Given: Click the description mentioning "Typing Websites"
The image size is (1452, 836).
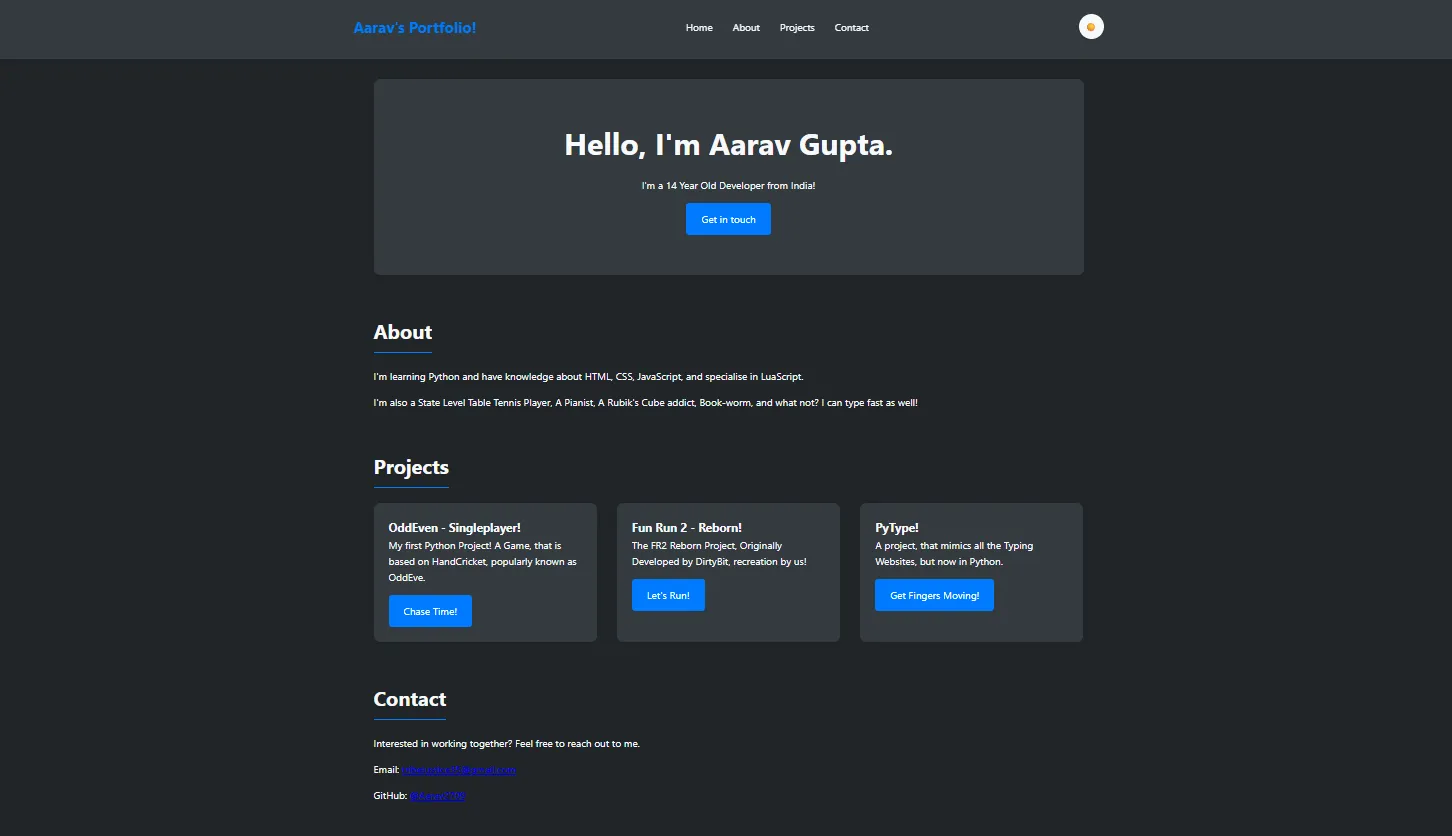Looking at the screenshot, I should [954, 554].
